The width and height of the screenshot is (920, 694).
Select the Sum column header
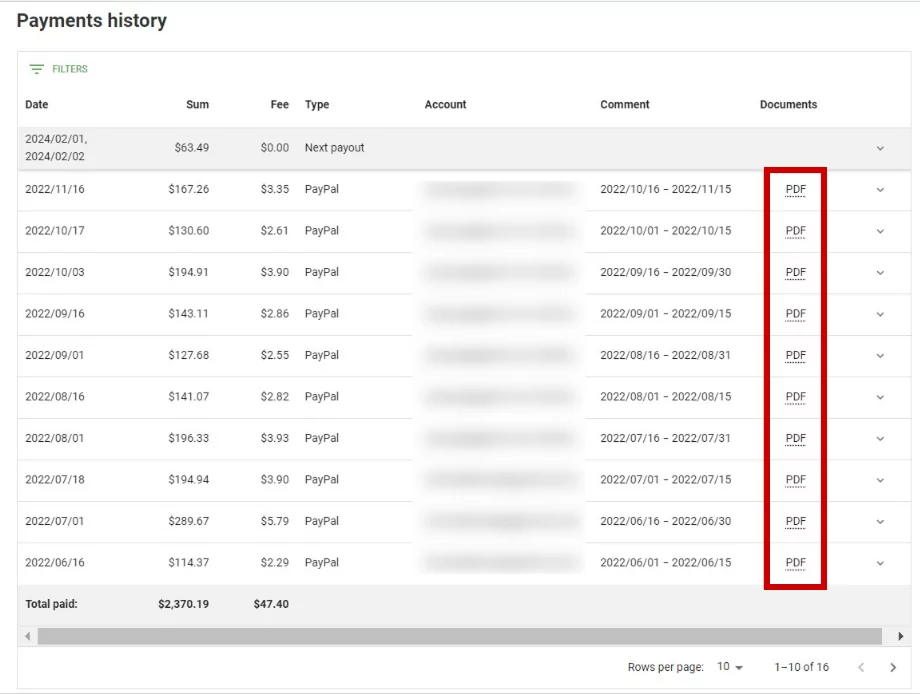click(196, 104)
